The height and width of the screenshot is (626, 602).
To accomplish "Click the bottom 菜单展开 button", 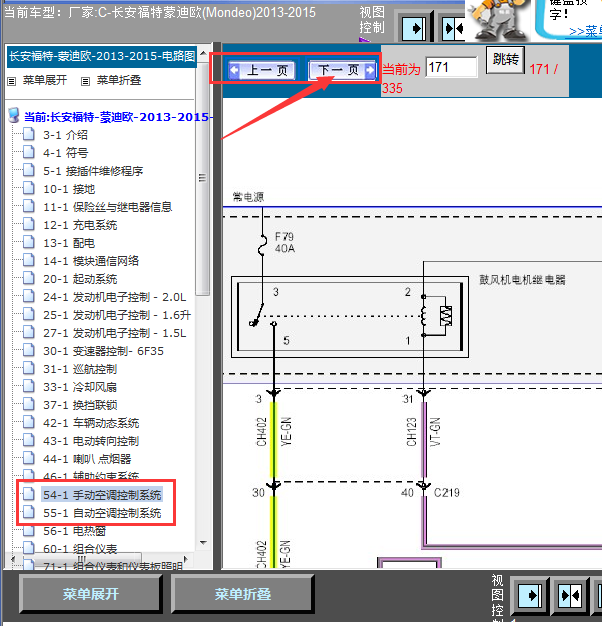I will pos(91,594).
